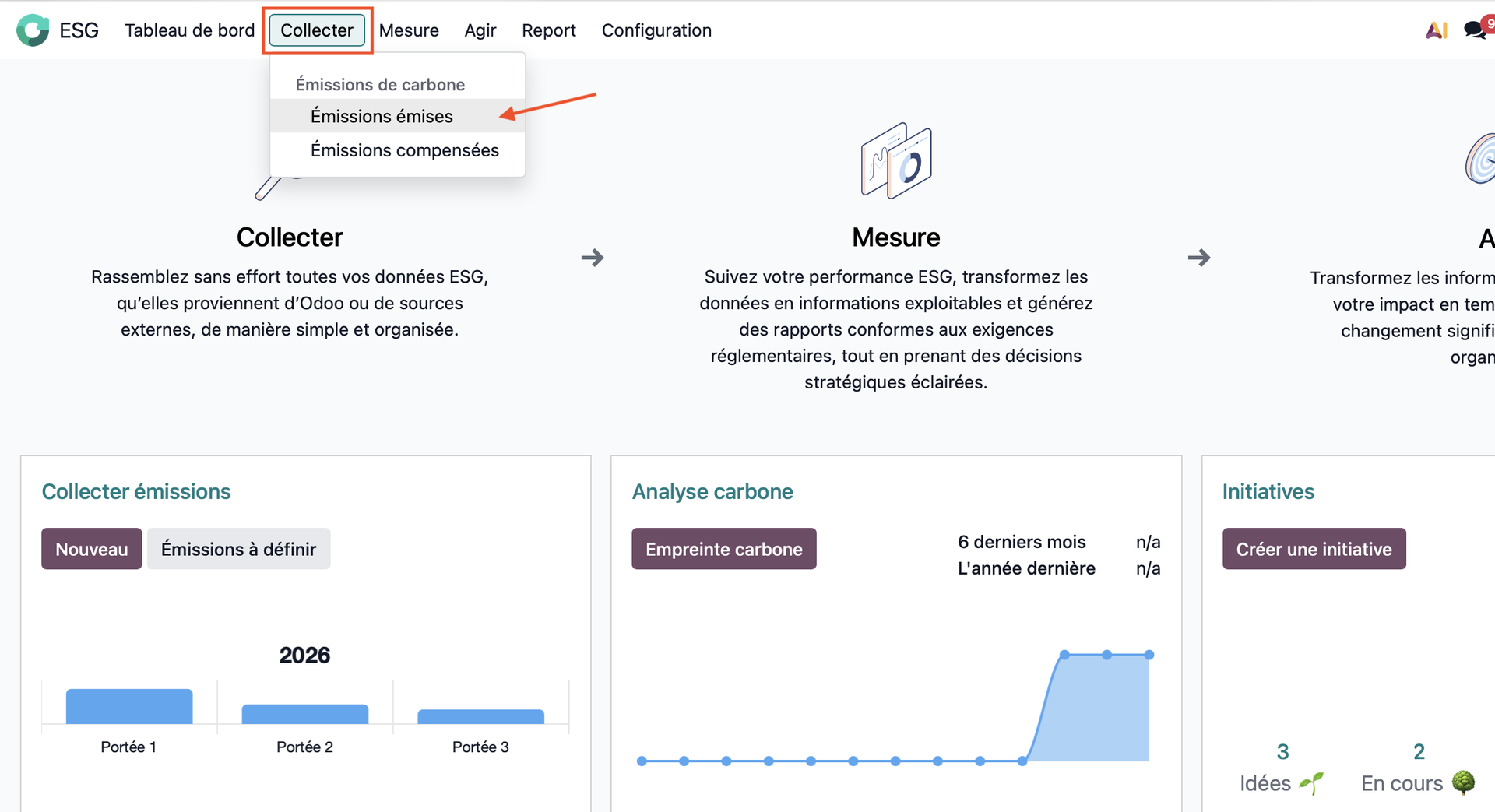Choose Émissions compensées menu entry
The width and height of the screenshot is (1495, 812).
(x=404, y=150)
